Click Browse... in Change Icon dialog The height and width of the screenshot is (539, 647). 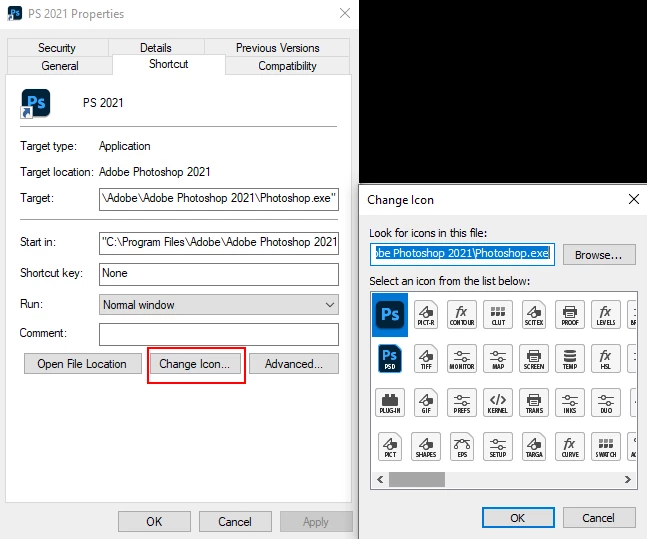[599, 255]
